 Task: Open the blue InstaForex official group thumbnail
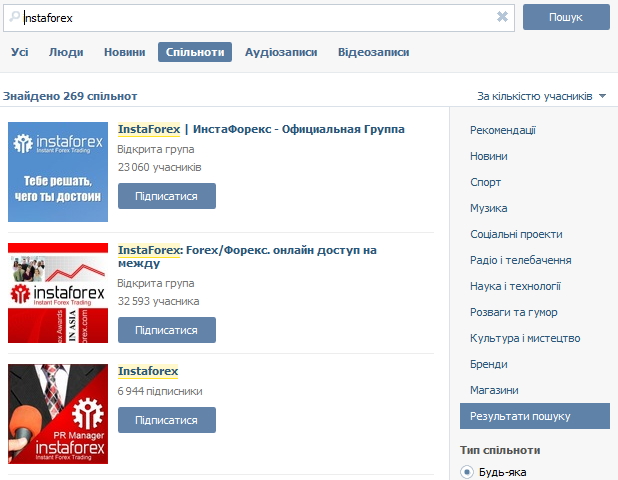coord(58,172)
